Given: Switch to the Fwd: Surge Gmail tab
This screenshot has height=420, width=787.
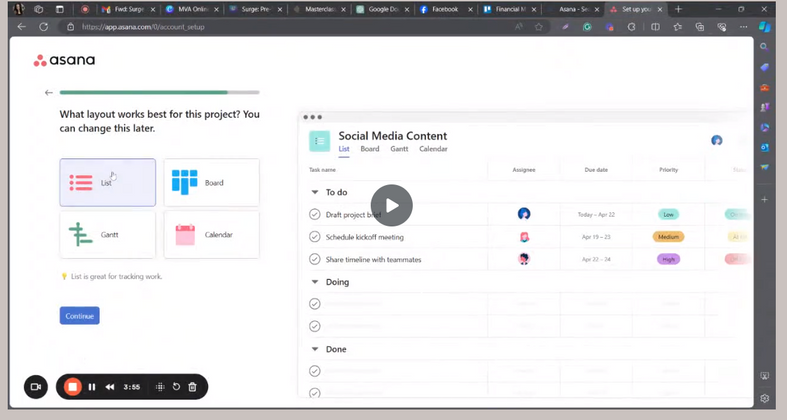Looking at the screenshot, I should coord(128,9).
